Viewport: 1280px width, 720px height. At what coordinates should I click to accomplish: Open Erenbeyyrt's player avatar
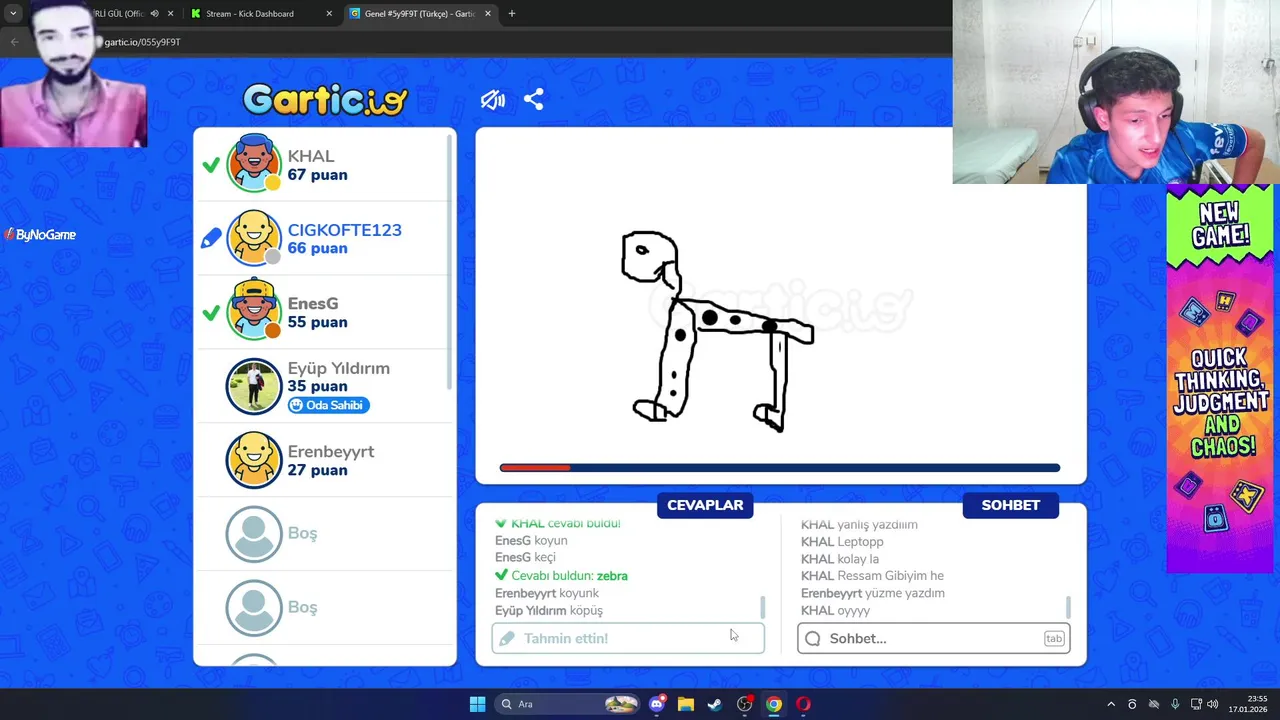(x=254, y=460)
